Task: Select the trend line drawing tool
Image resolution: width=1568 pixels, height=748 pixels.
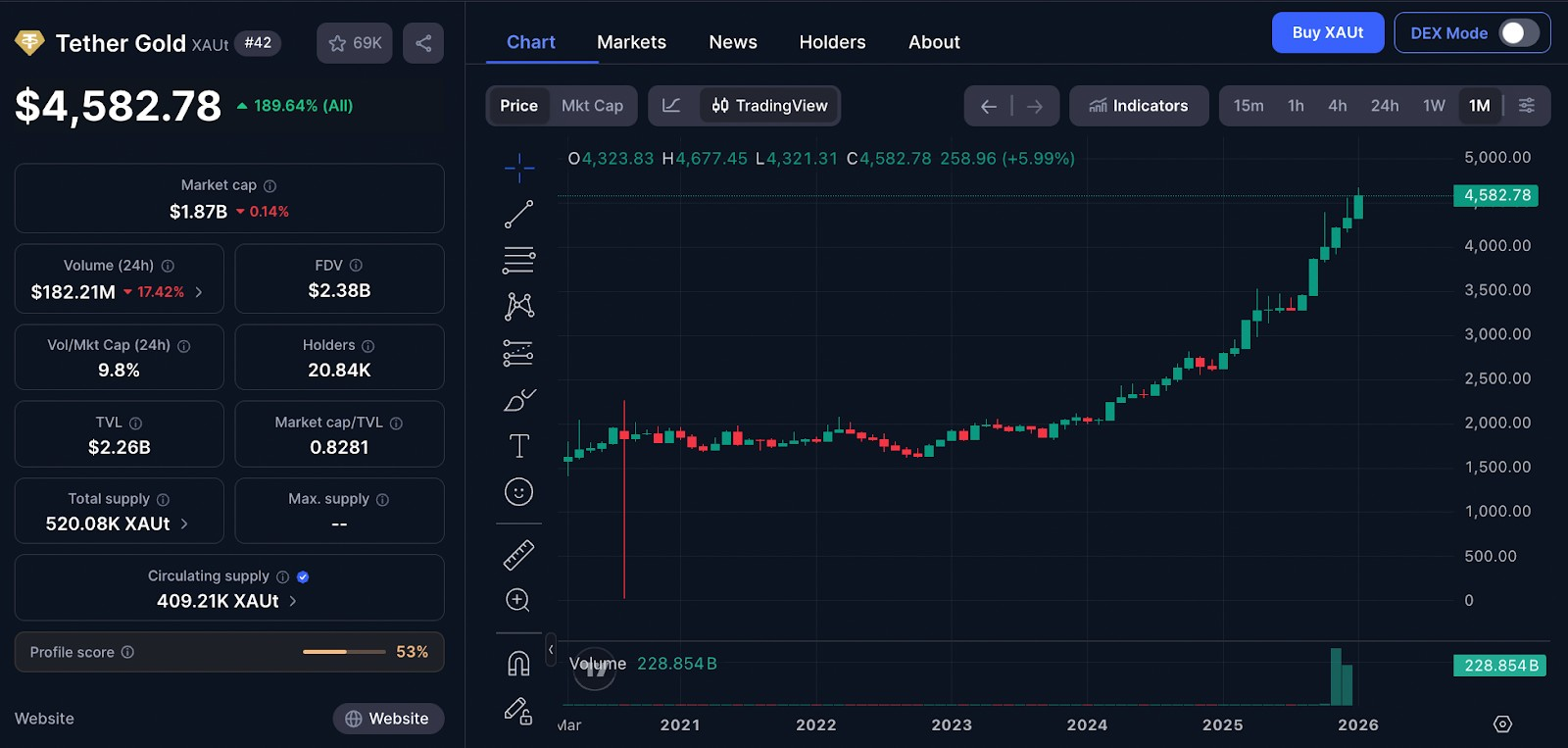Action: point(518,214)
